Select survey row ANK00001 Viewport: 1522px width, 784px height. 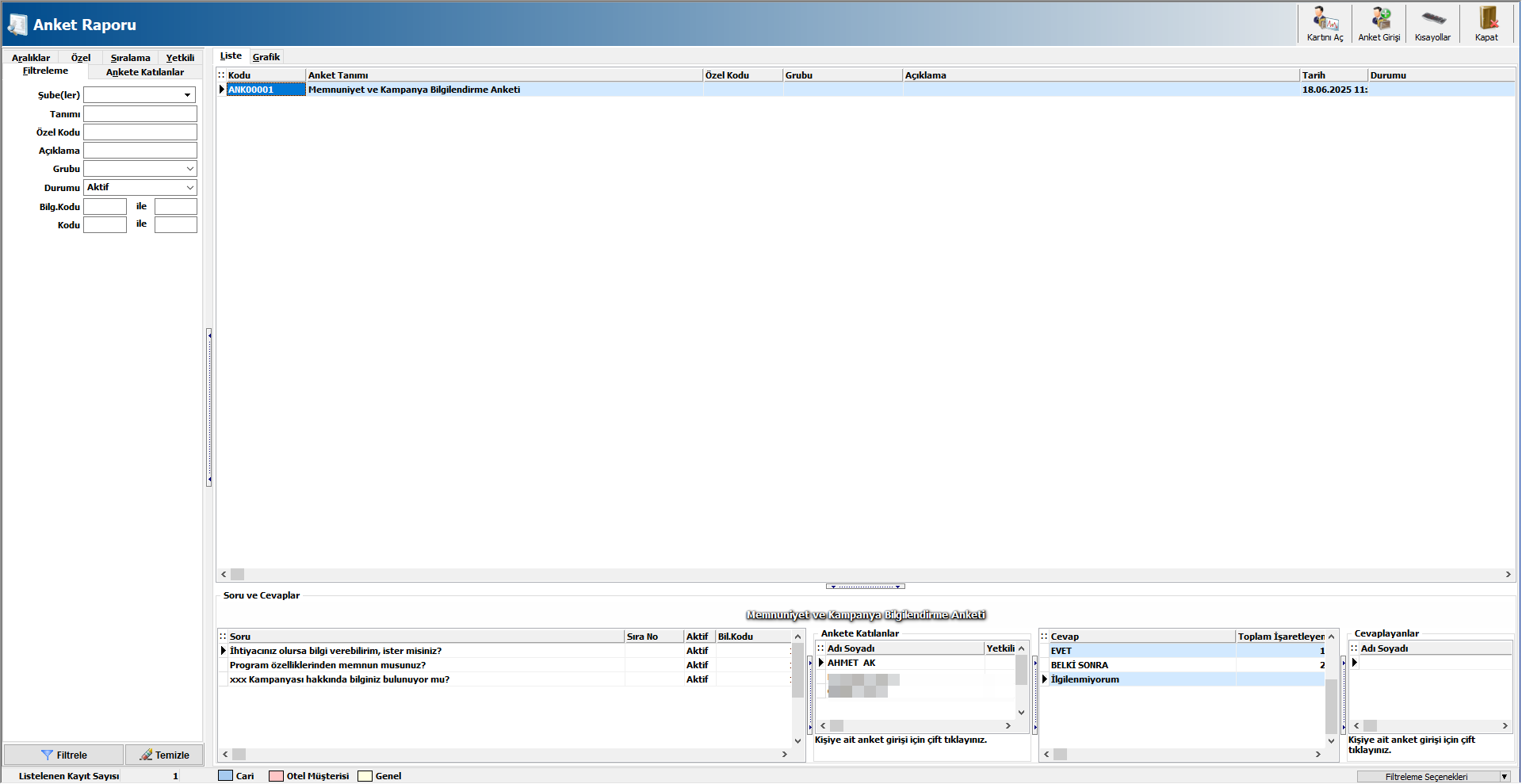266,90
